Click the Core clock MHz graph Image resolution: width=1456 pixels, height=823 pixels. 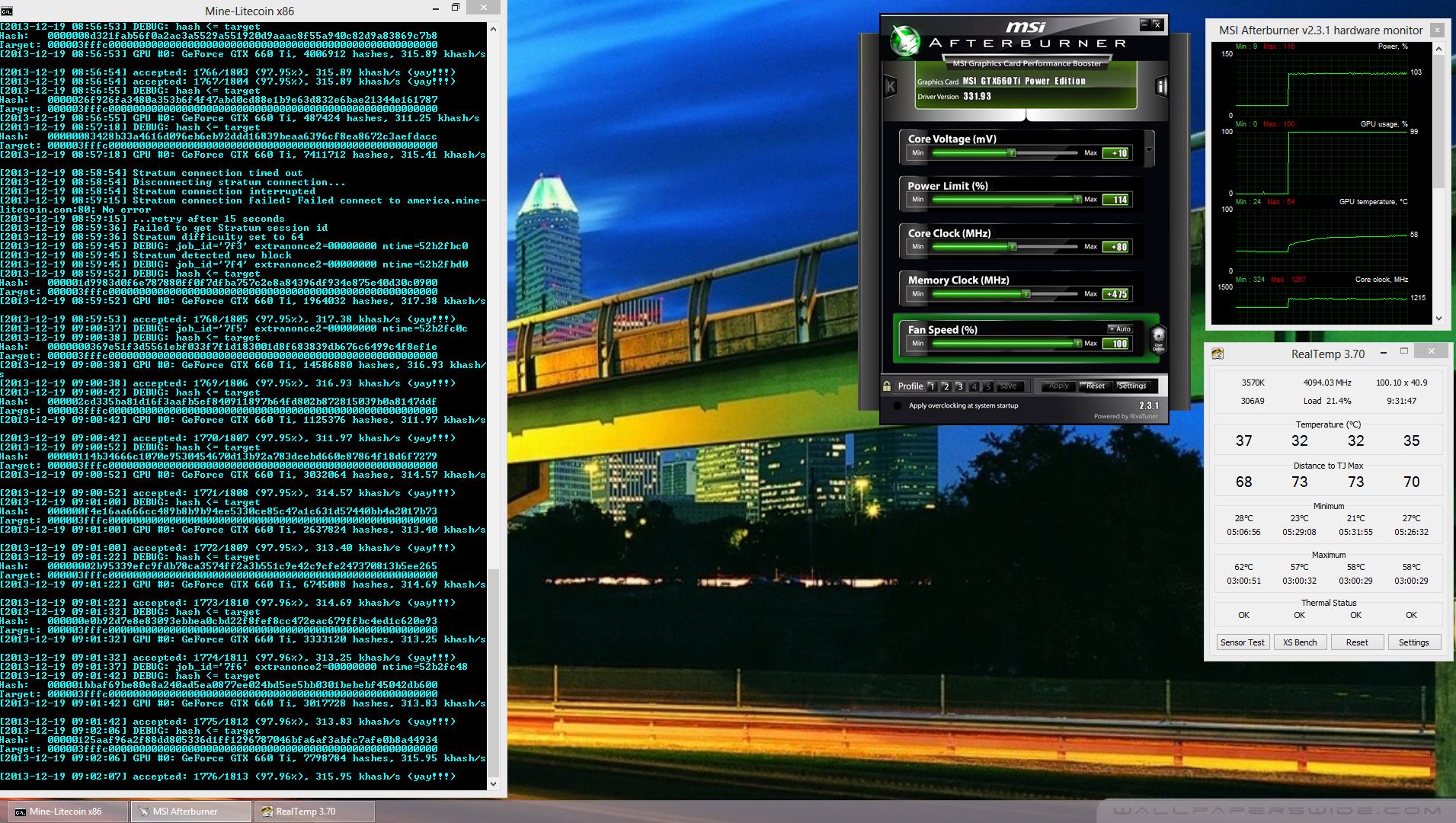click(1322, 305)
